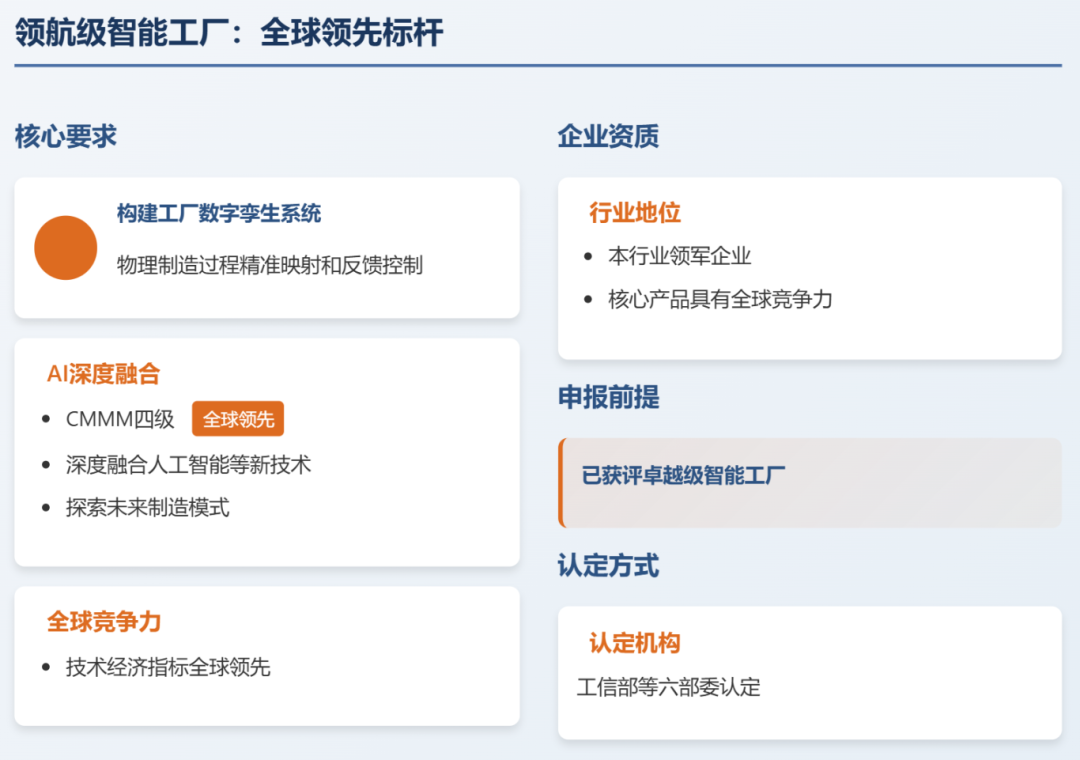Select the bullet 技术经济指标全球领先

(x=167, y=667)
